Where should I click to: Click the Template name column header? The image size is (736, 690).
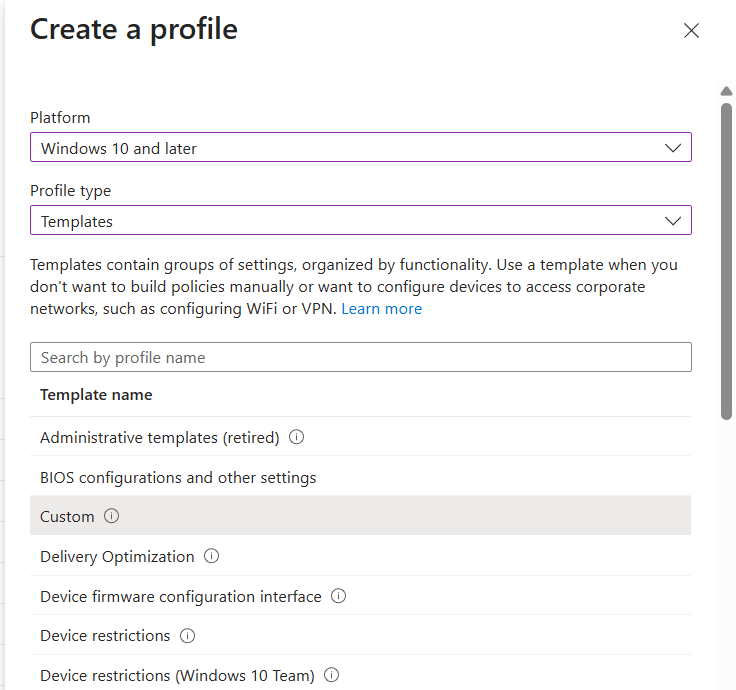[96, 395]
